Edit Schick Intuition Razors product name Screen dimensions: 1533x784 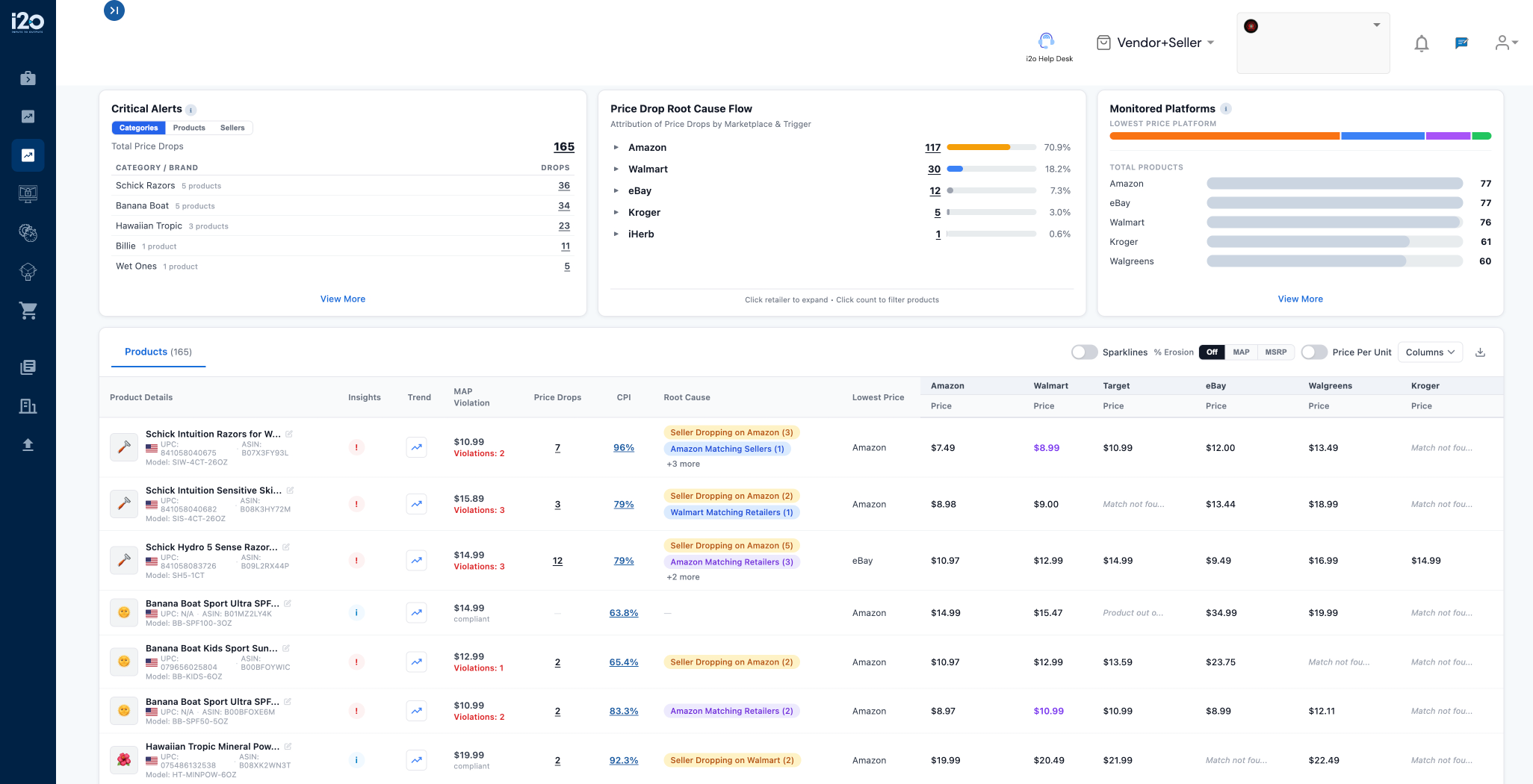[289, 434]
